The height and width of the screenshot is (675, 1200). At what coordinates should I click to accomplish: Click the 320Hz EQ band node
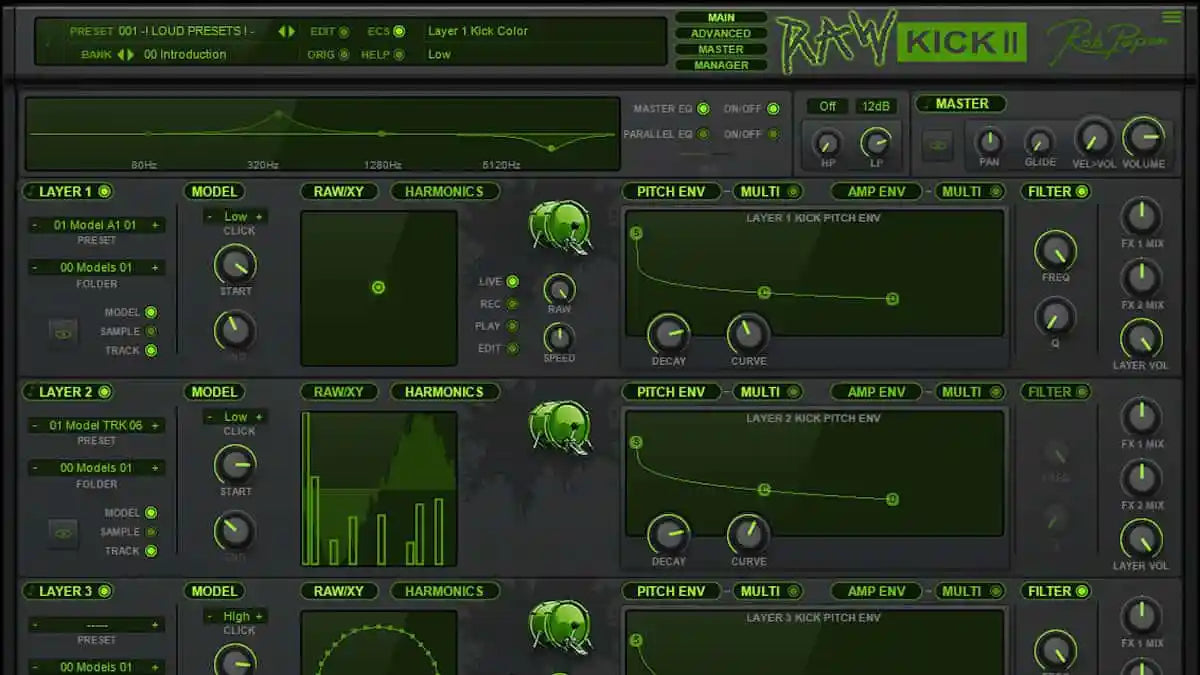point(280,115)
